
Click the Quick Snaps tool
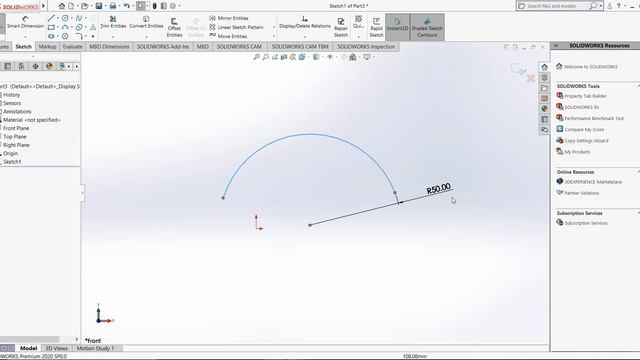click(x=358, y=22)
